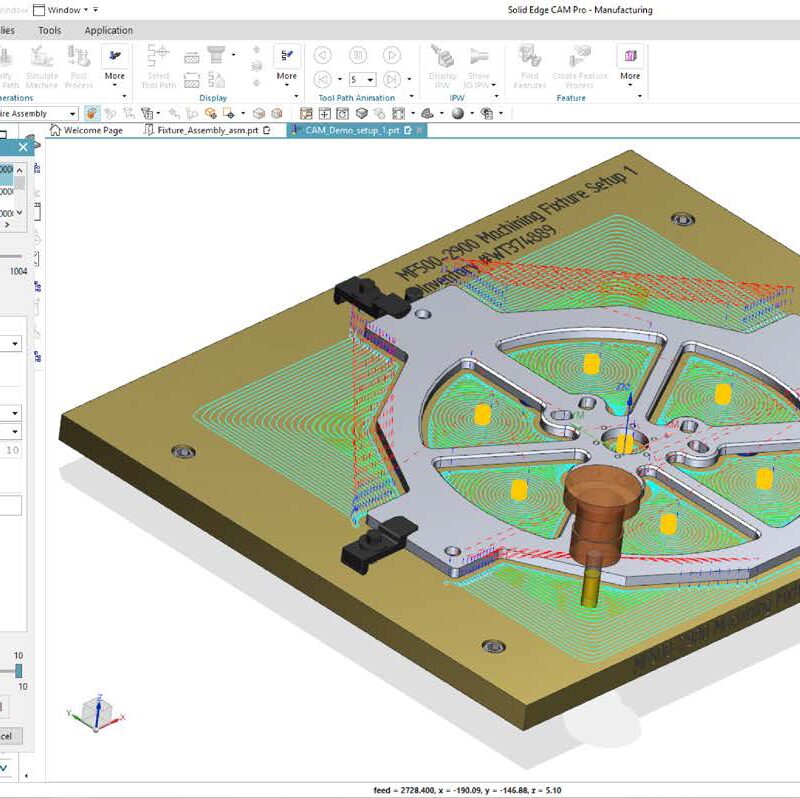Close the CAM_Demo_setup_1.prt tab

pyautogui.click(x=419, y=131)
